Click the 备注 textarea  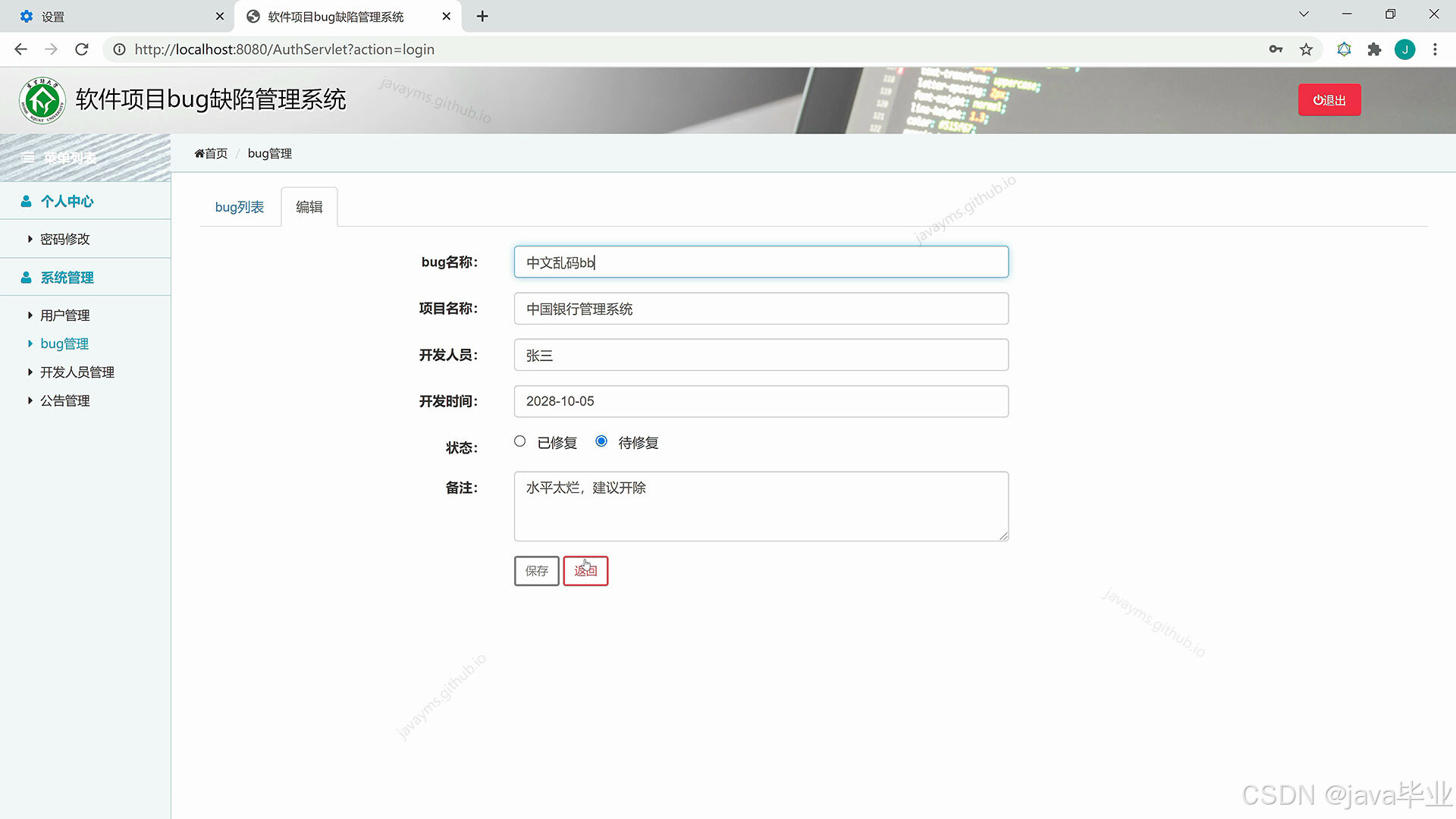(761, 507)
